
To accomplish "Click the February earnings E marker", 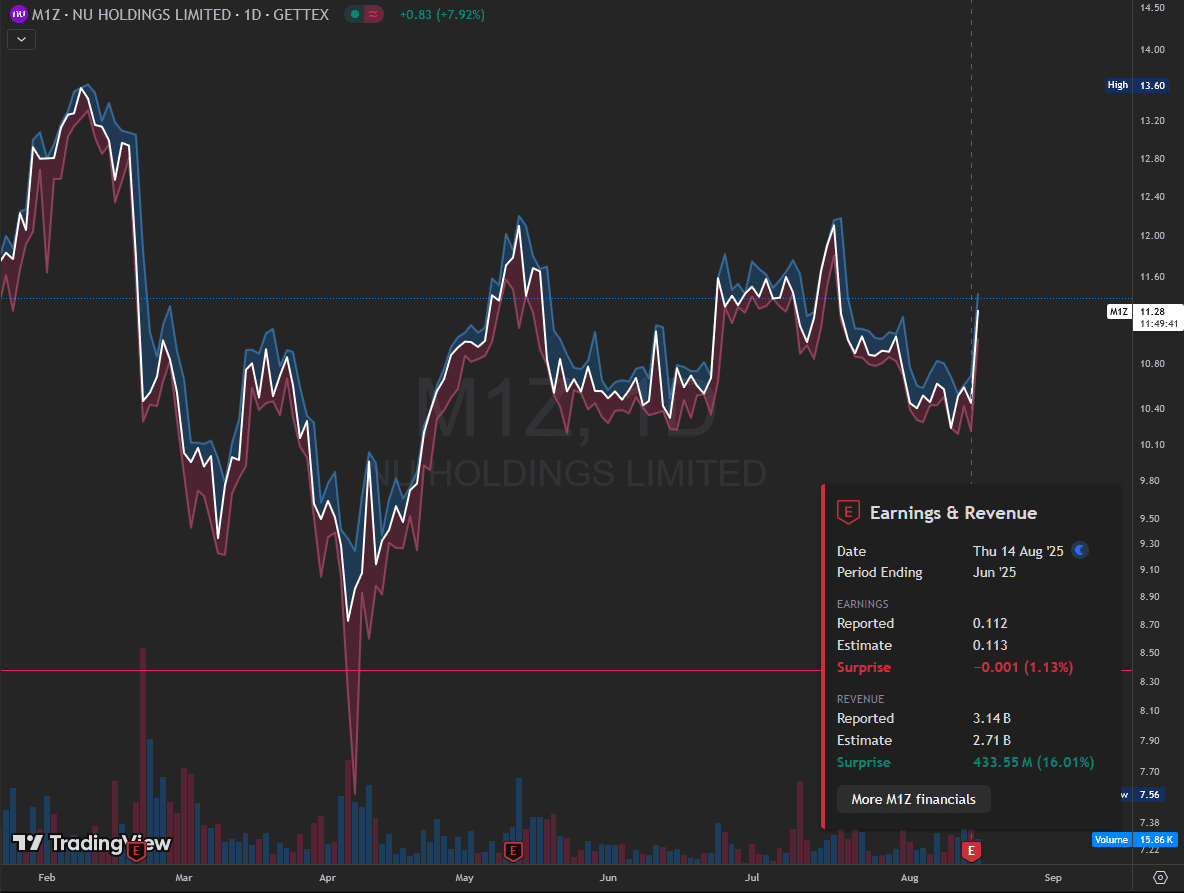I will (137, 851).
